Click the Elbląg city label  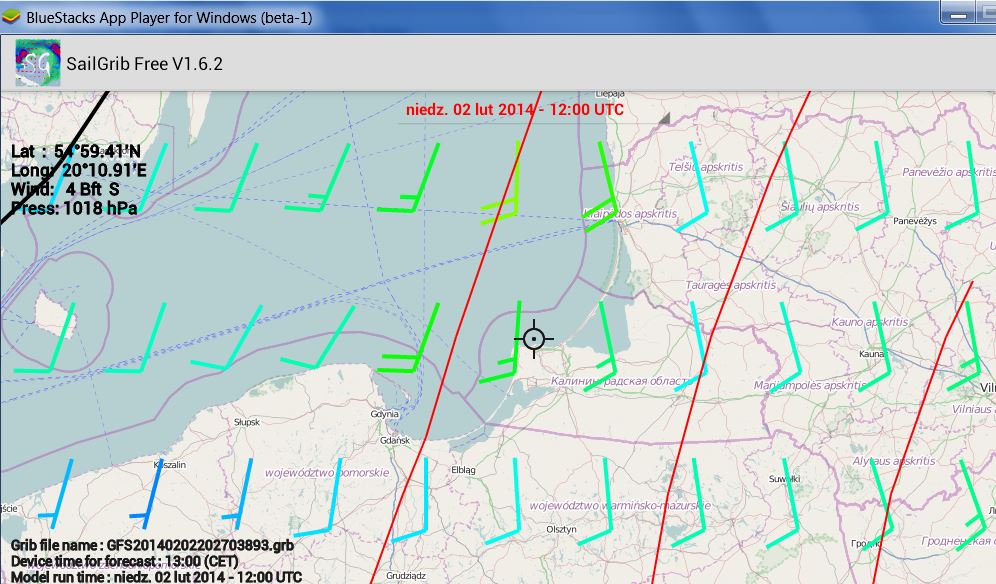coord(463,470)
